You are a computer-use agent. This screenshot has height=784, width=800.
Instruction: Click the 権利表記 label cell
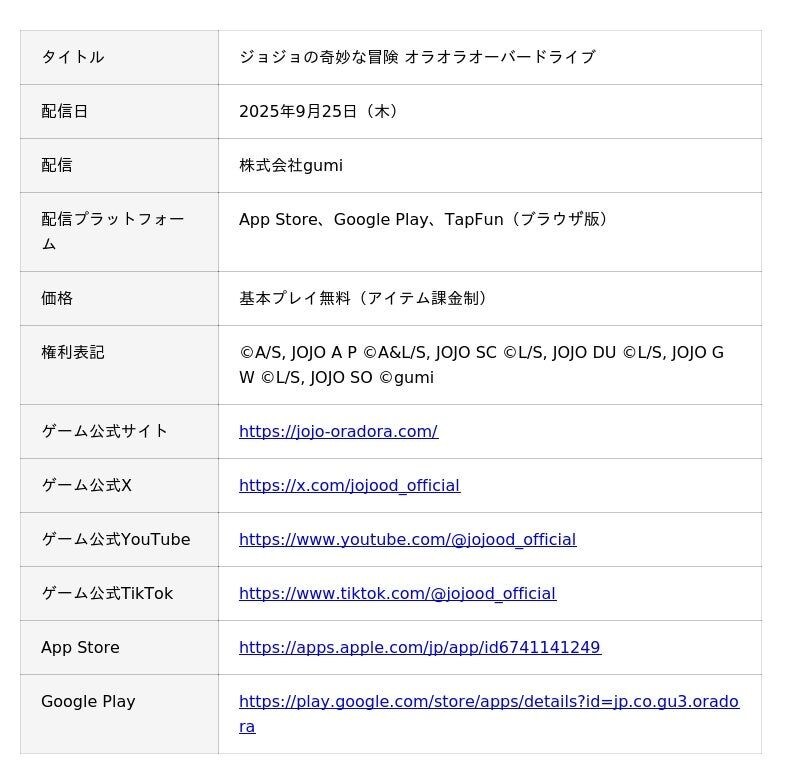tap(119, 365)
